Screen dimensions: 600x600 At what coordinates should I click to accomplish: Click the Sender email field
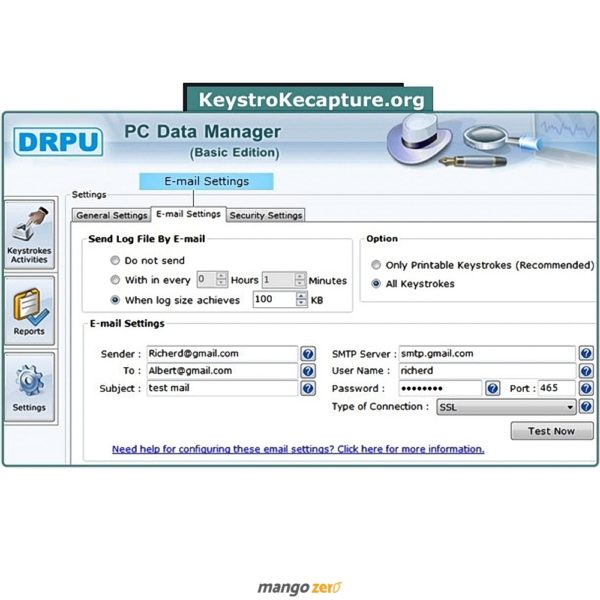(x=222, y=354)
